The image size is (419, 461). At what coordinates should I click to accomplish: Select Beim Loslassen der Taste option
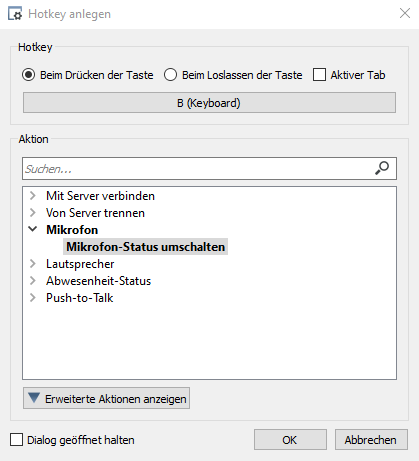tap(170, 75)
